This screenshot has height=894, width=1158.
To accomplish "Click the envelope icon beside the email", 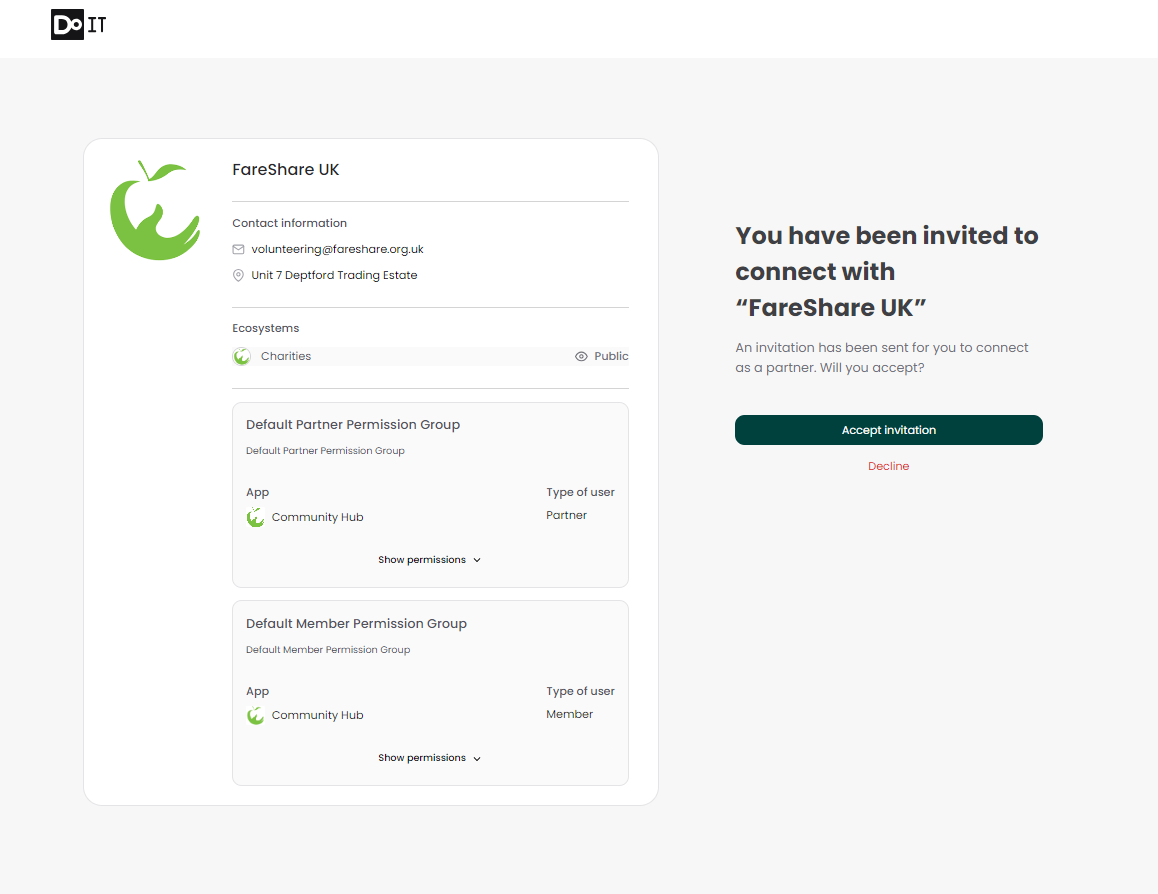I will [x=238, y=250].
